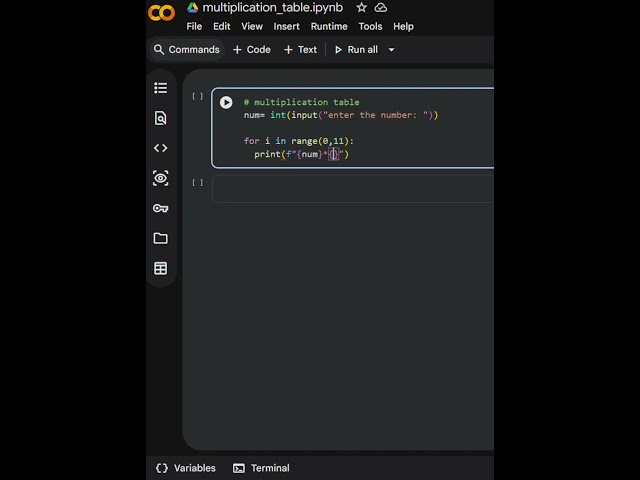This screenshot has width=640, height=480.
Task: Open the Runtime menu
Action: (329, 27)
